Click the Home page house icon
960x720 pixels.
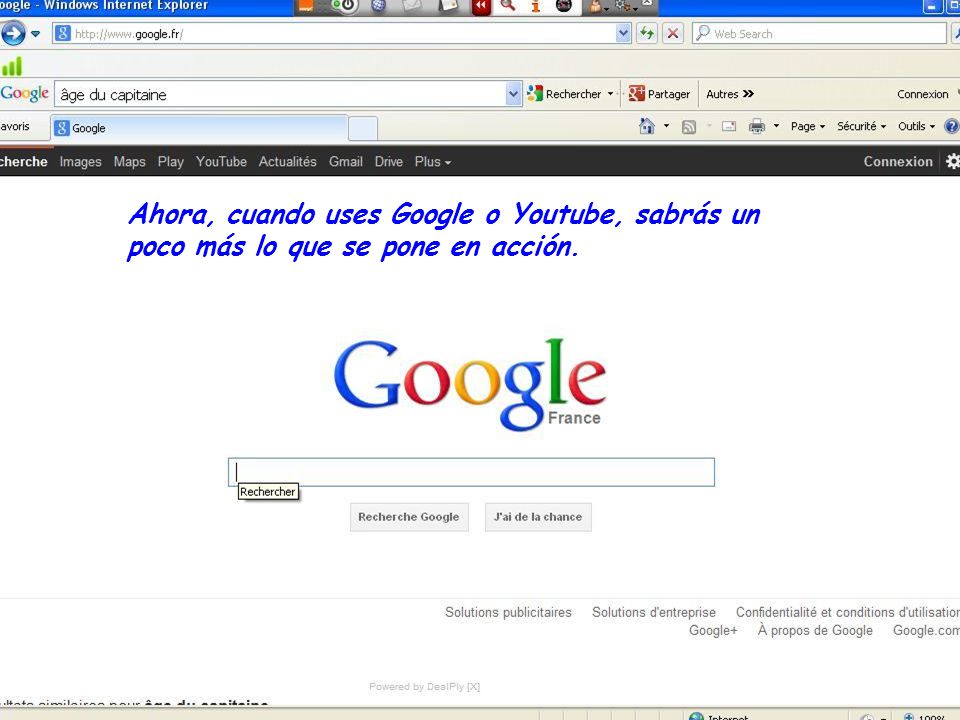[647, 126]
